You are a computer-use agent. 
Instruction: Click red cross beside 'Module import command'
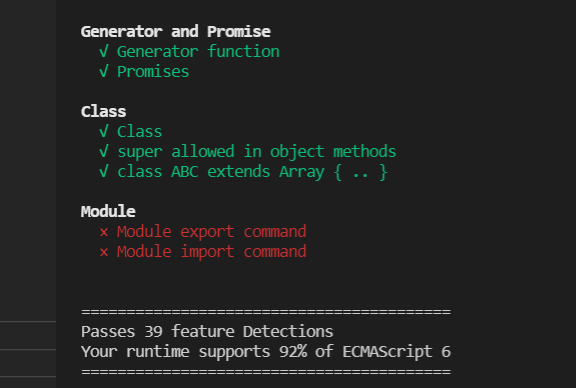pos(104,252)
